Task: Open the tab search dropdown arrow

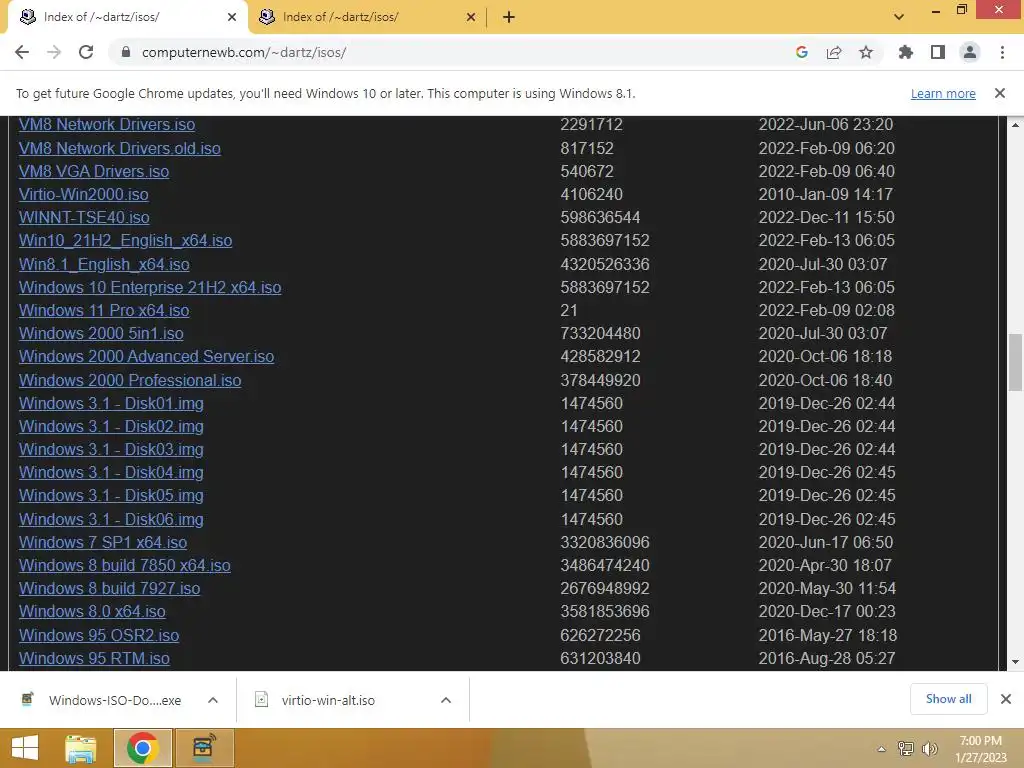Action: point(899,17)
